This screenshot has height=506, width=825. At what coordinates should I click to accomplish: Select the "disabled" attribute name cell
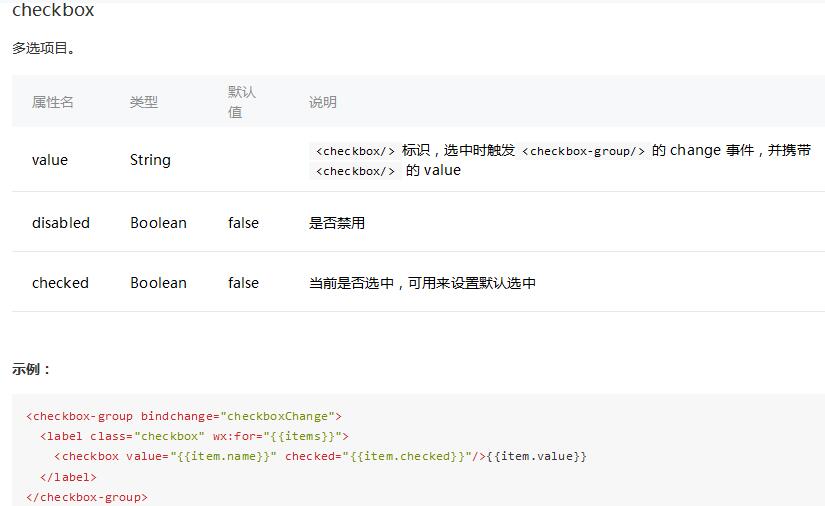(x=61, y=223)
